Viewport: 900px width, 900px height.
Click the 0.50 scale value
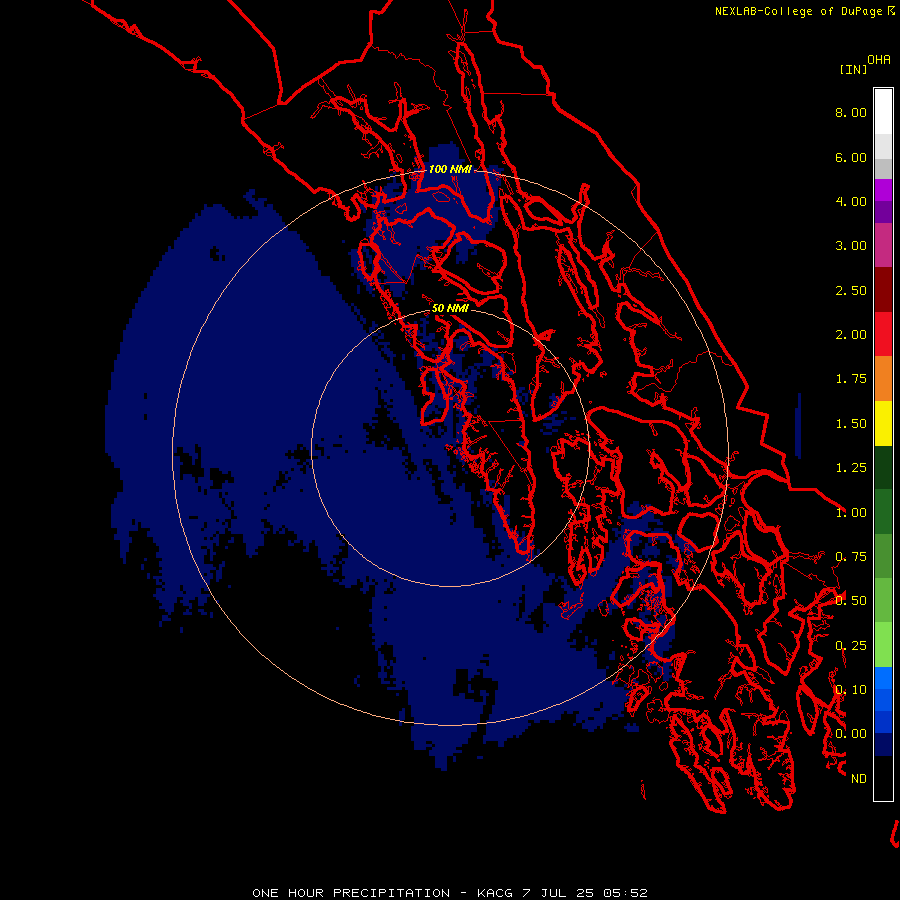[851, 601]
